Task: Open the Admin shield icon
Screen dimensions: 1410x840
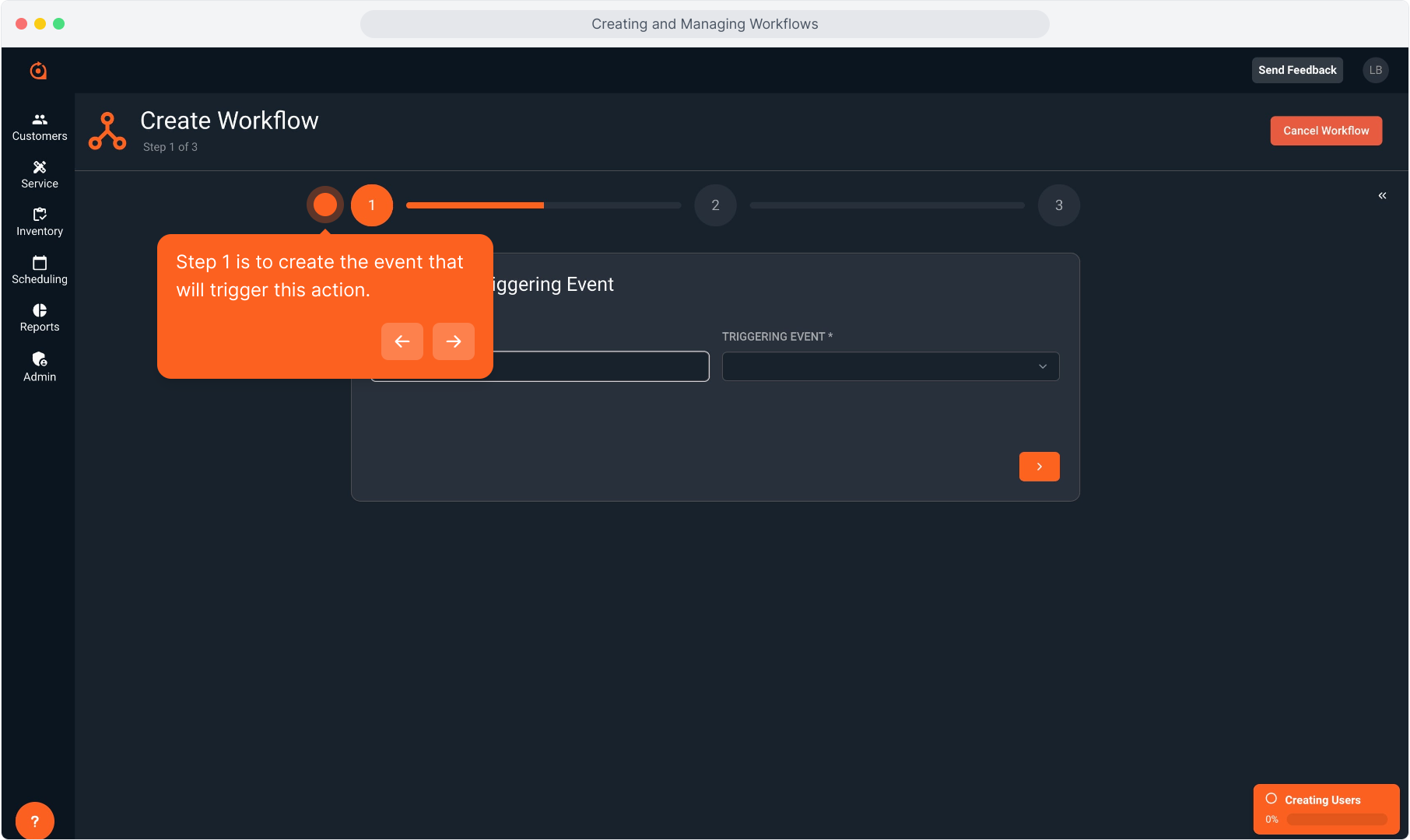Action: [x=40, y=359]
